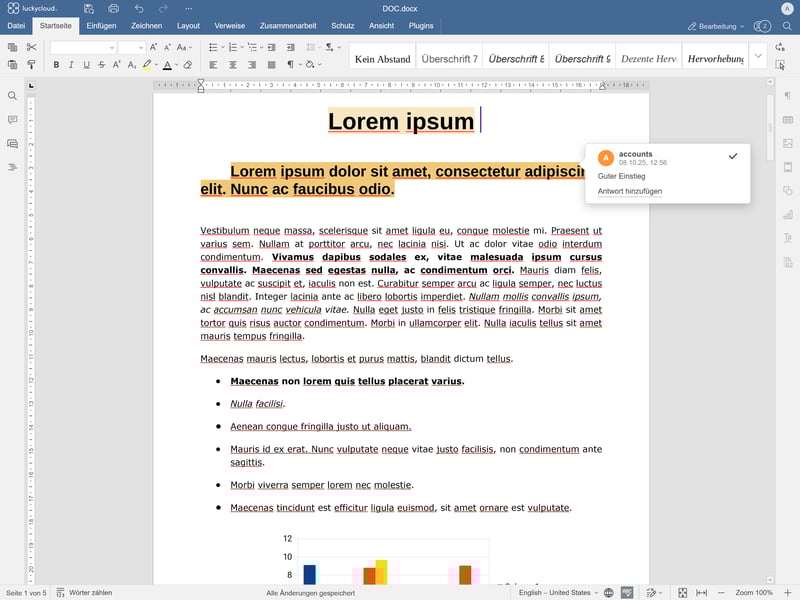Open the font name dropdown
This screenshot has height=600, width=800.
[83, 47]
